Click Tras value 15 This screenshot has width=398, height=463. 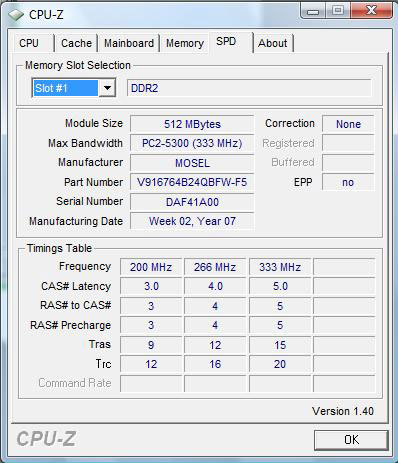[280, 345]
